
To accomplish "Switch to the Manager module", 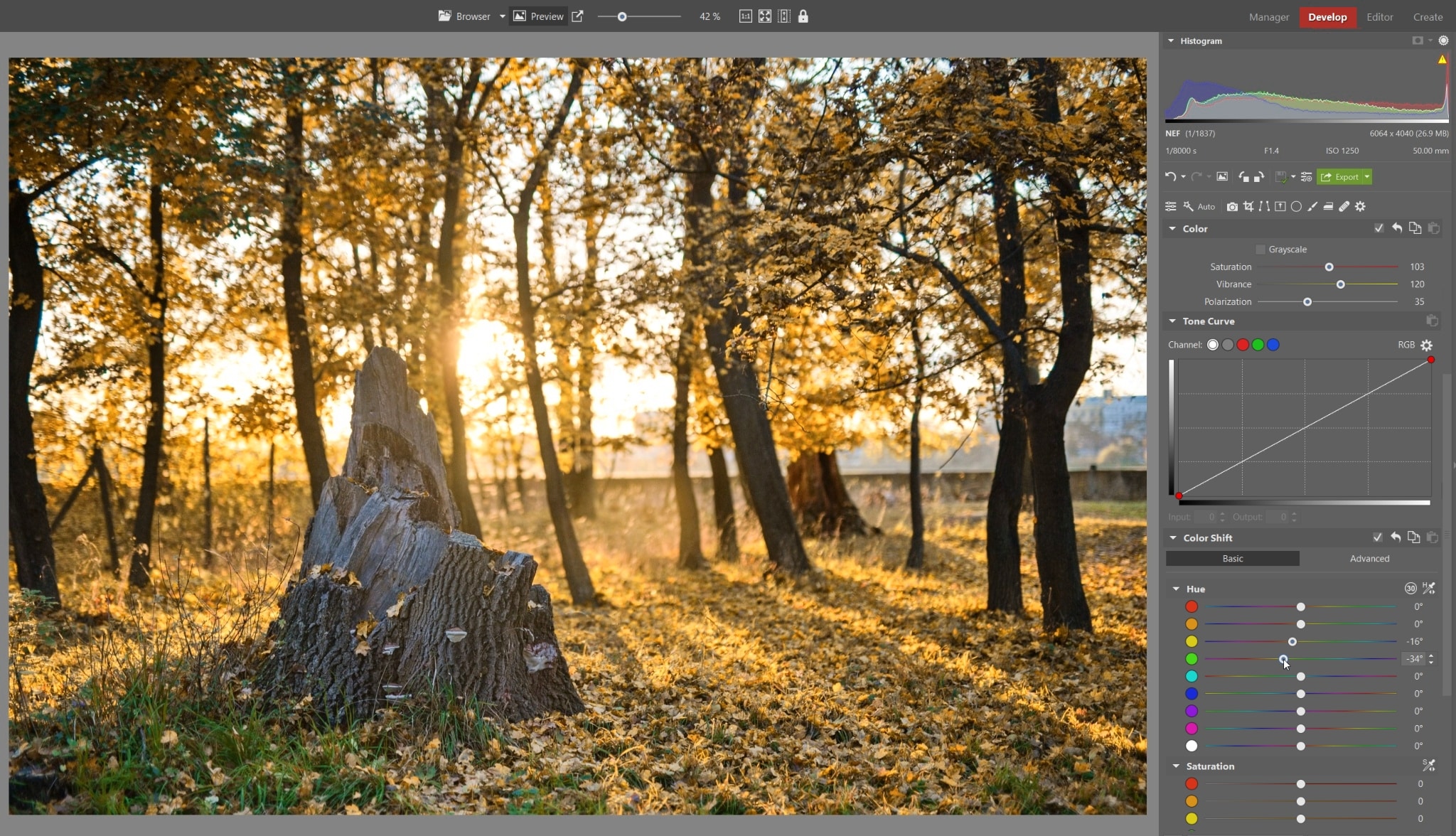I will point(1269,17).
